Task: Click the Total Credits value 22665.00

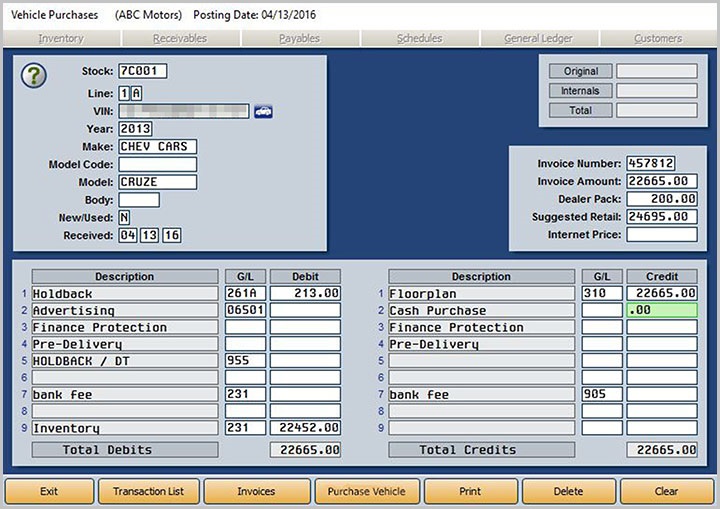Action: tap(662, 450)
